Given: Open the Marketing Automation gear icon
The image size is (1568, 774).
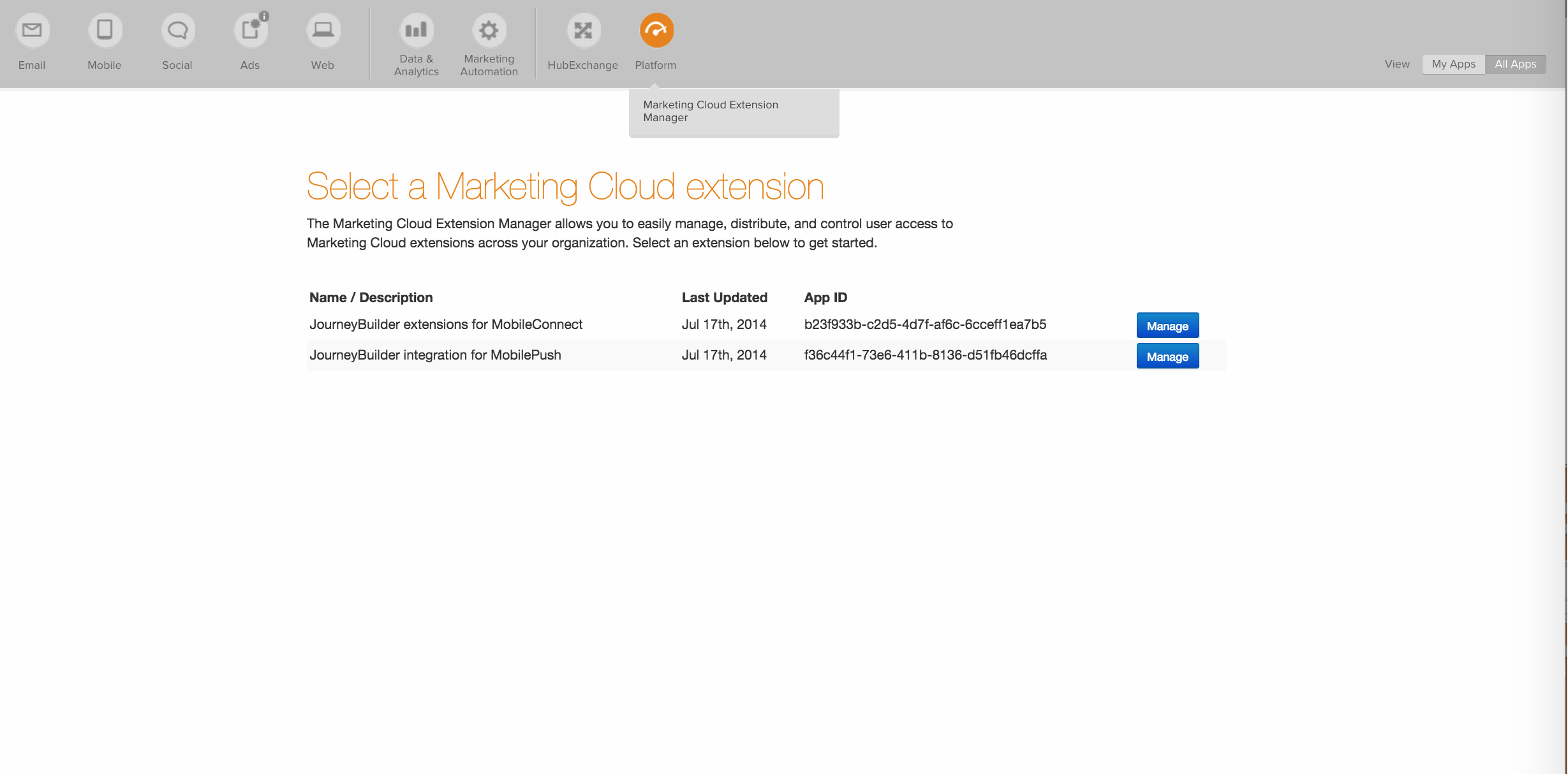Looking at the screenshot, I should pyautogui.click(x=489, y=30).
